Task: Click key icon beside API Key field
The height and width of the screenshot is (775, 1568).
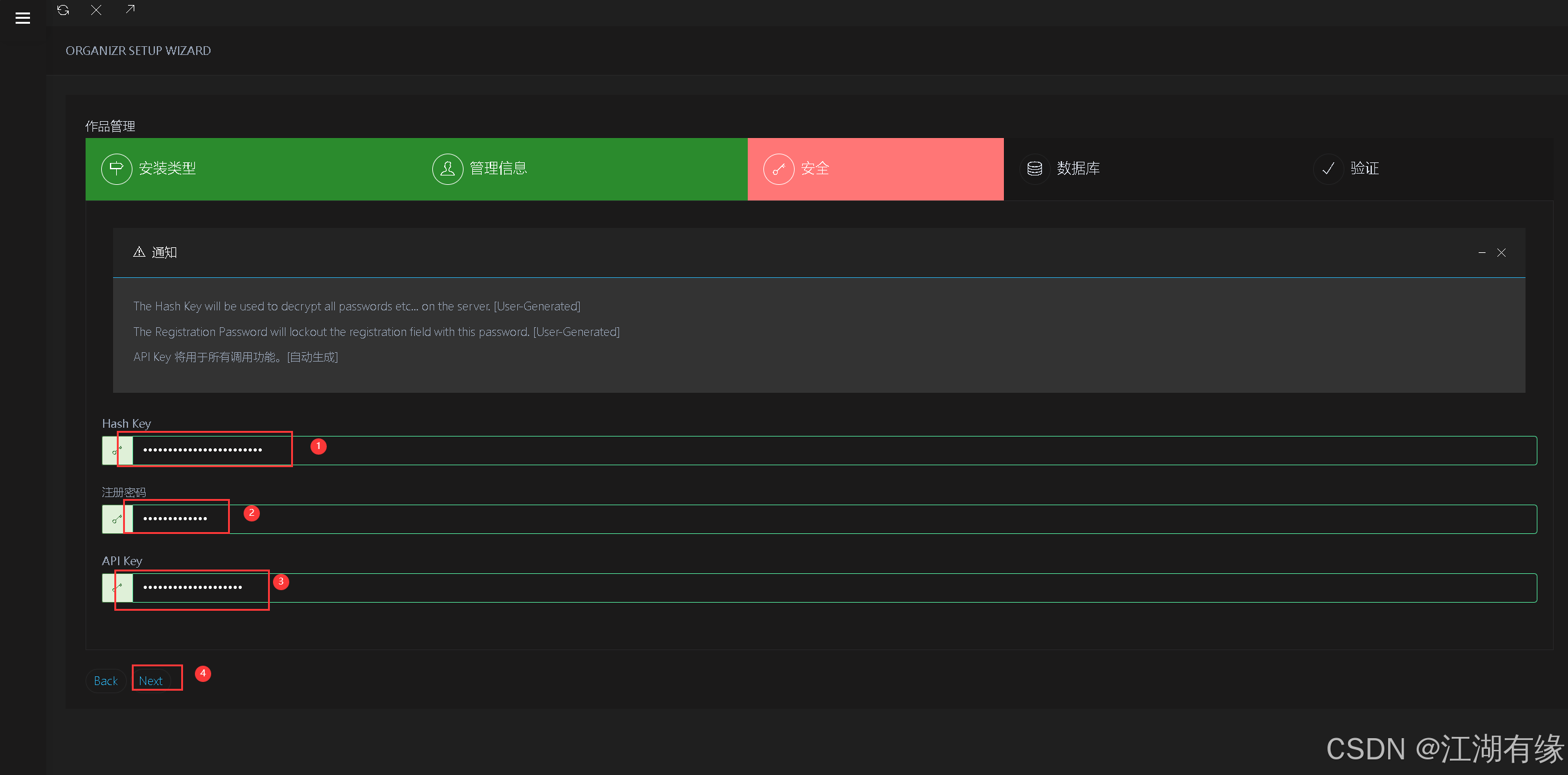Action: (x=117, y=588)
